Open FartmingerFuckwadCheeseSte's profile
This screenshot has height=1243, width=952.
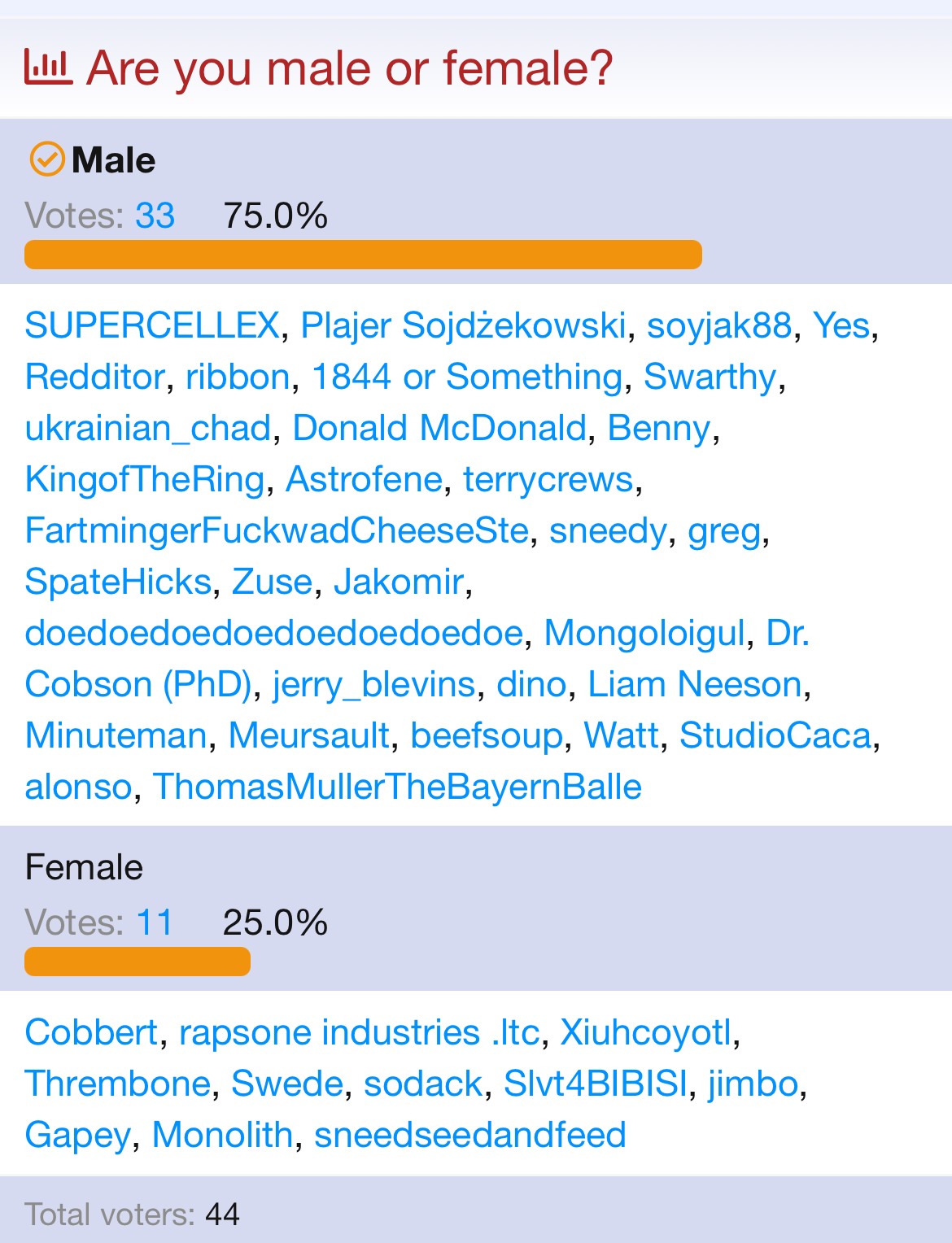277,530
